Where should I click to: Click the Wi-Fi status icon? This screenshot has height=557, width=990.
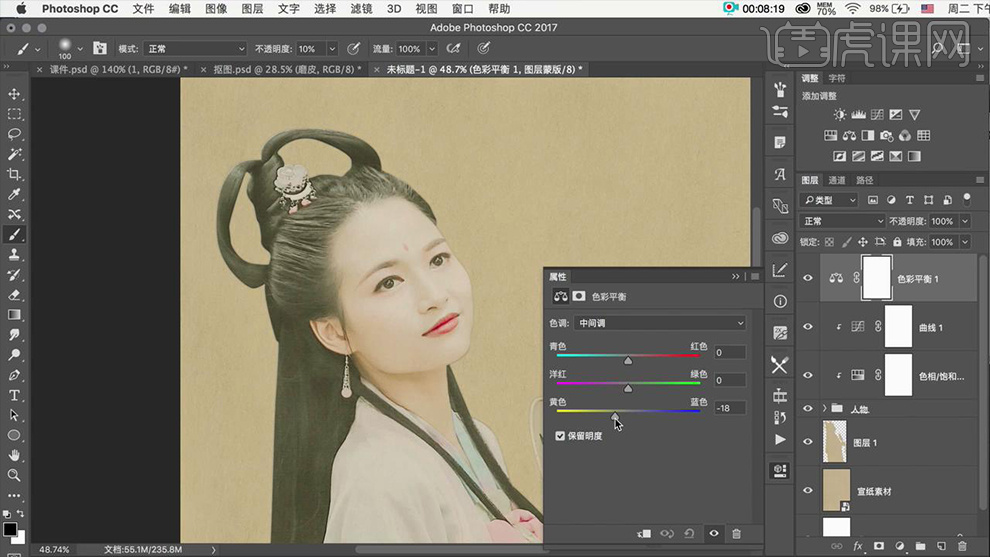(x=852, y=9)
